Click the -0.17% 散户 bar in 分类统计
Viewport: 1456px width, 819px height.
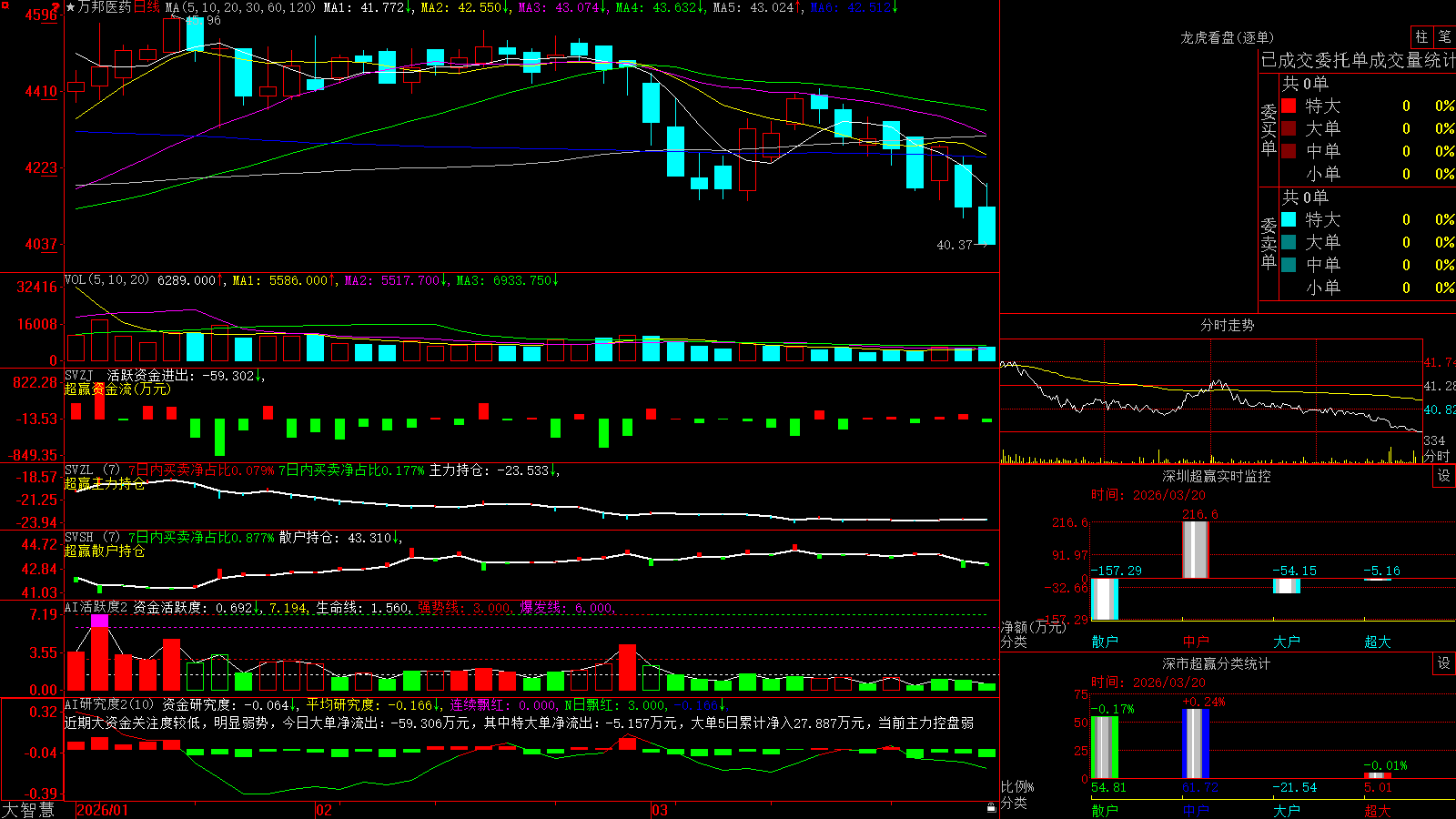pyautogui.click(x=1105, y=747)
